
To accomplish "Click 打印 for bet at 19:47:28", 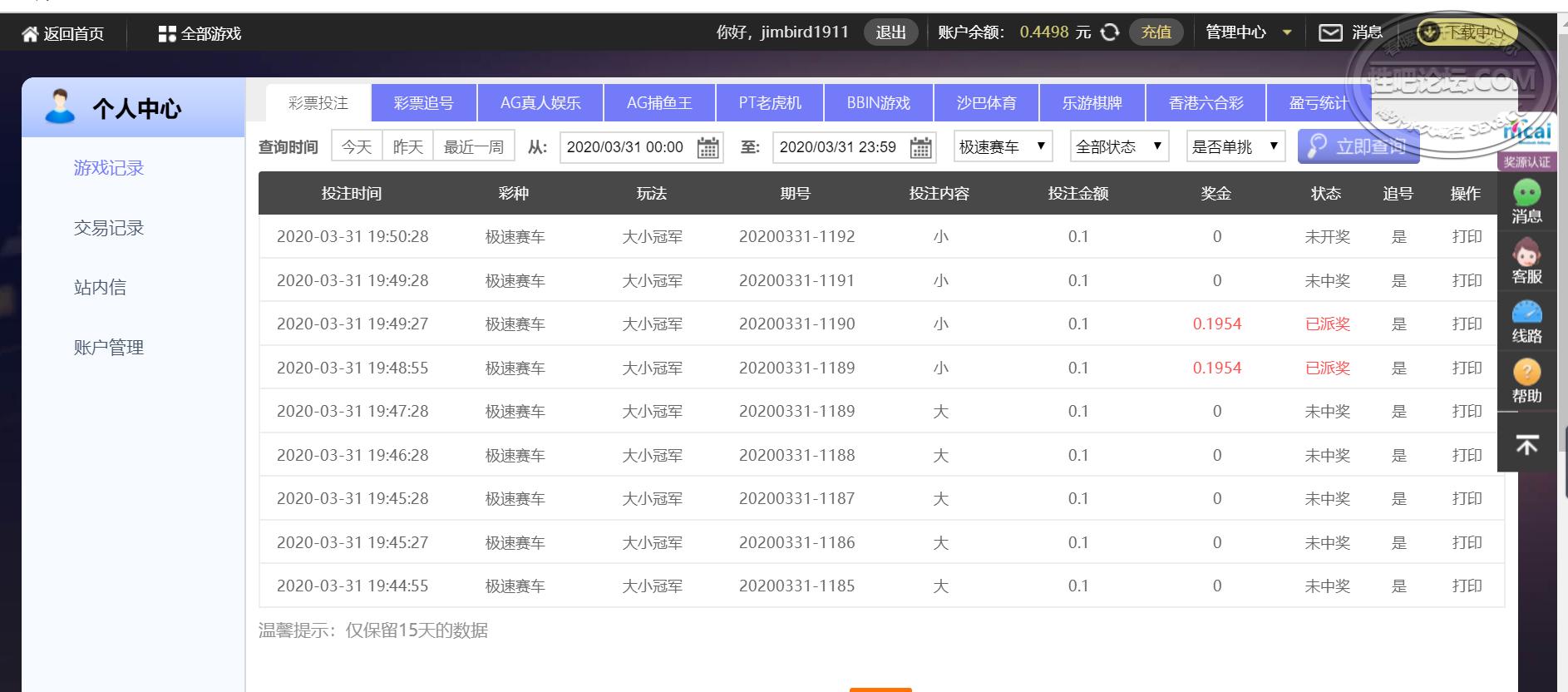I will [1467, 412].
